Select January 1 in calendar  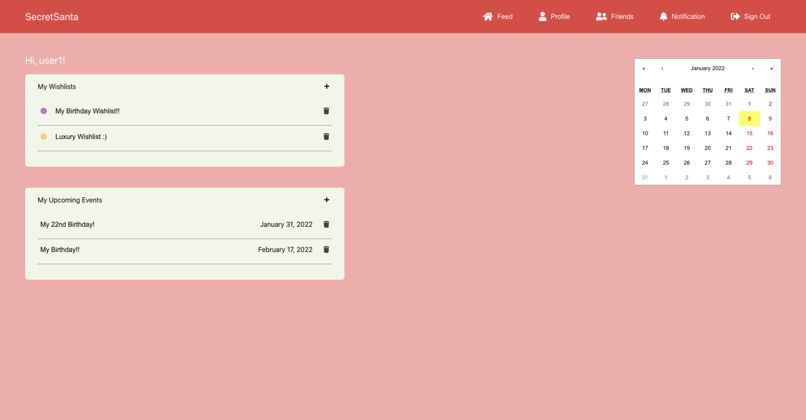point(749,104)
